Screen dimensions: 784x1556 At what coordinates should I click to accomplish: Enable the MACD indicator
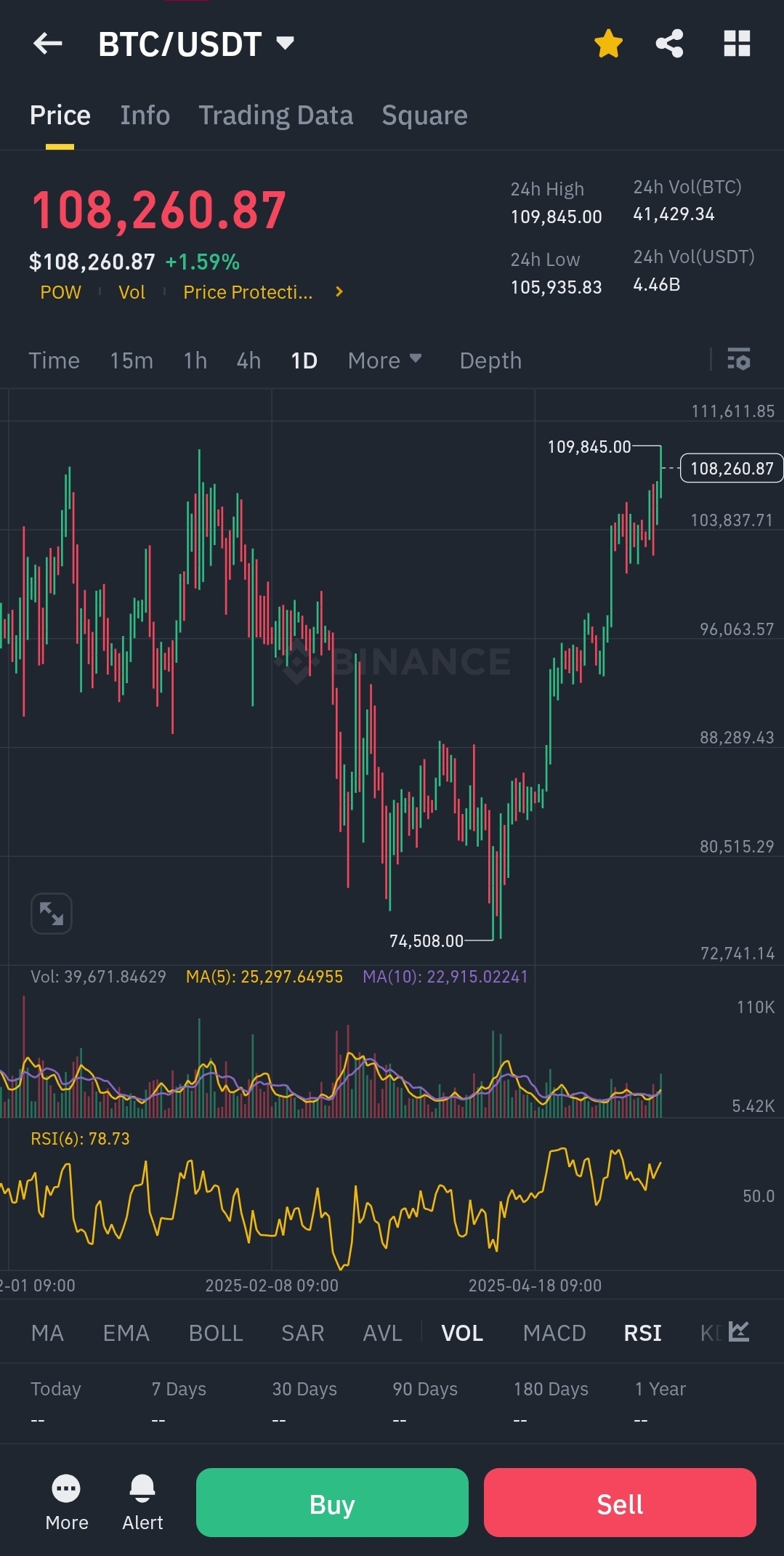pyautogui.click(x=554, y=1333)
